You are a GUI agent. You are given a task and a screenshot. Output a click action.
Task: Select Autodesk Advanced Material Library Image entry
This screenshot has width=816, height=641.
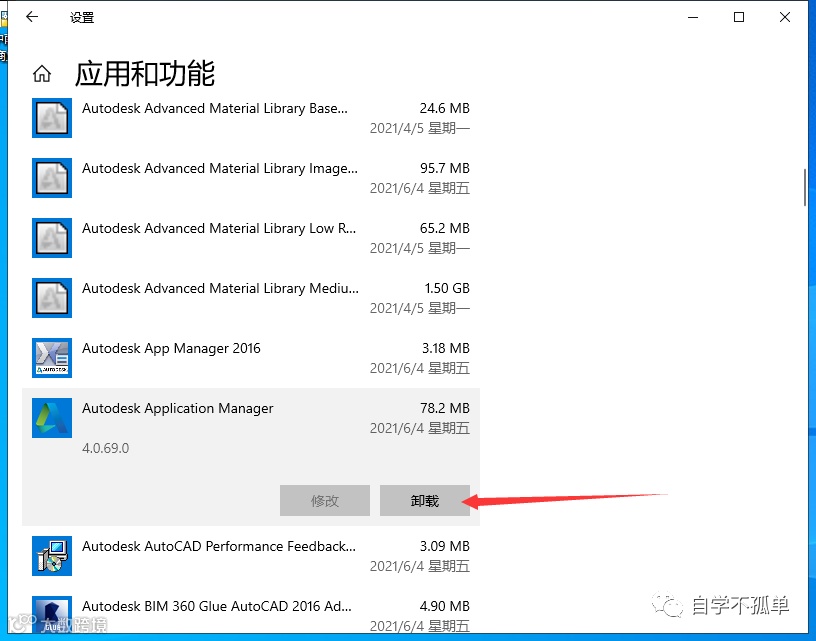[x=251, y=178]
